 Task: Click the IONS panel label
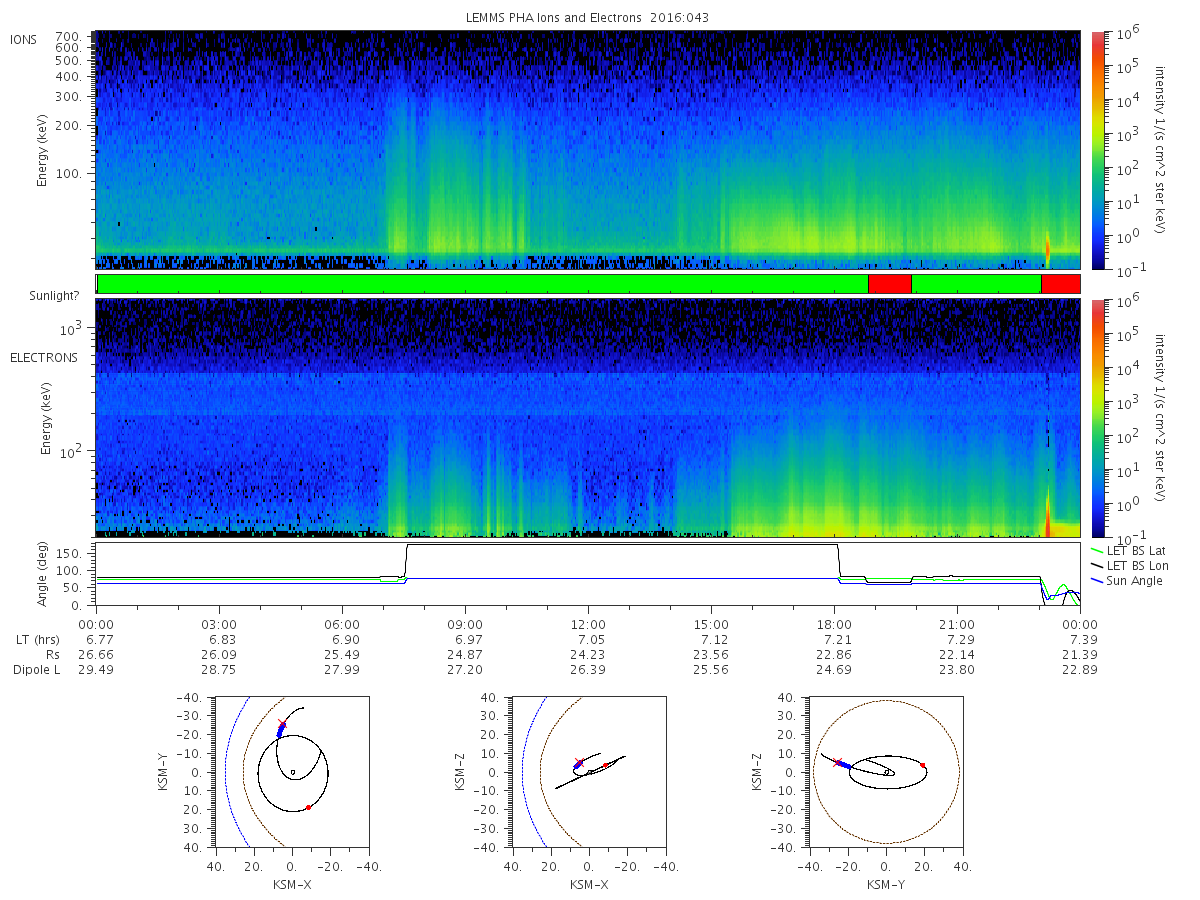point(24,40)
